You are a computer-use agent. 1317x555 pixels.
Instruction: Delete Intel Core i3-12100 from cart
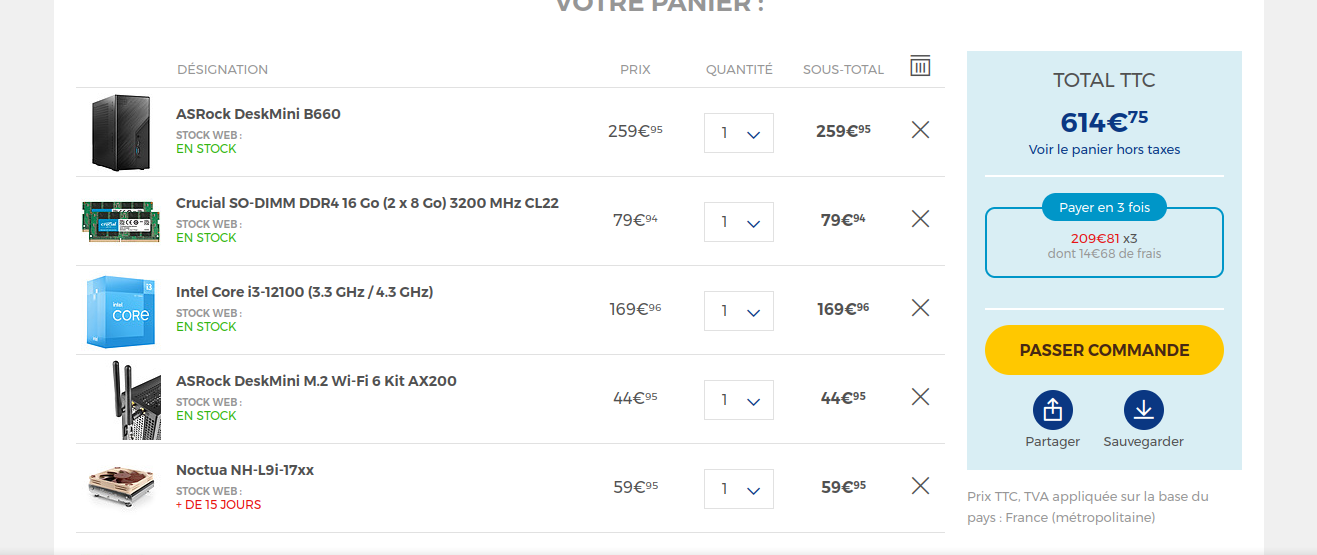click(921, 308)
